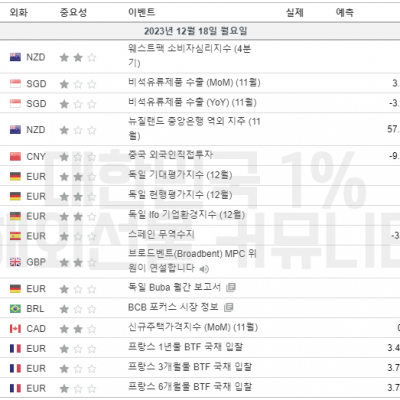Click the France flag beside 프랑스 1년물 BTF 국채 입찰
The width and height of the screenshot is (400, 400).
pyautogui.click(x=15, y=349)
